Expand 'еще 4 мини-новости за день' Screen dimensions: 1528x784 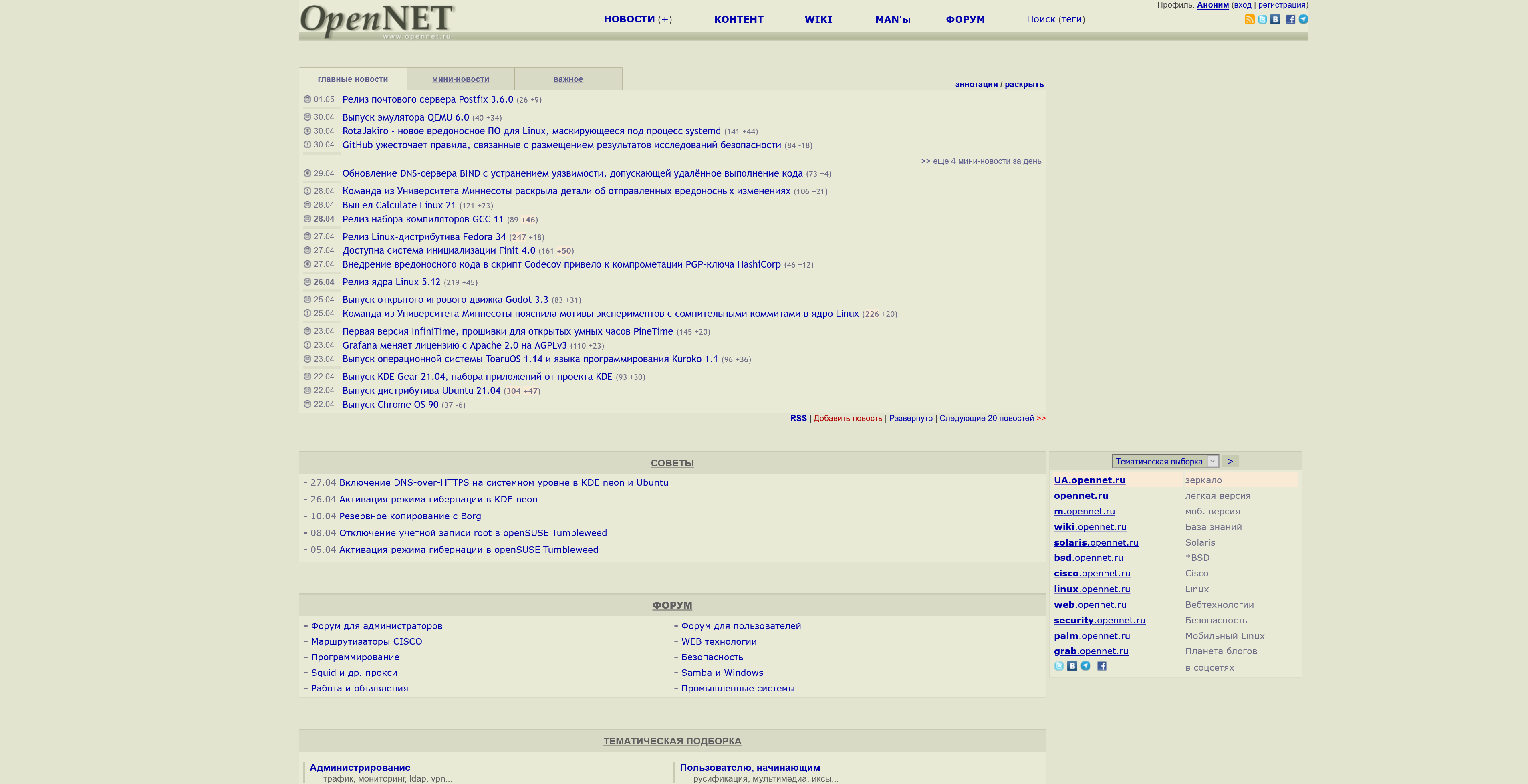pos(981,161)
